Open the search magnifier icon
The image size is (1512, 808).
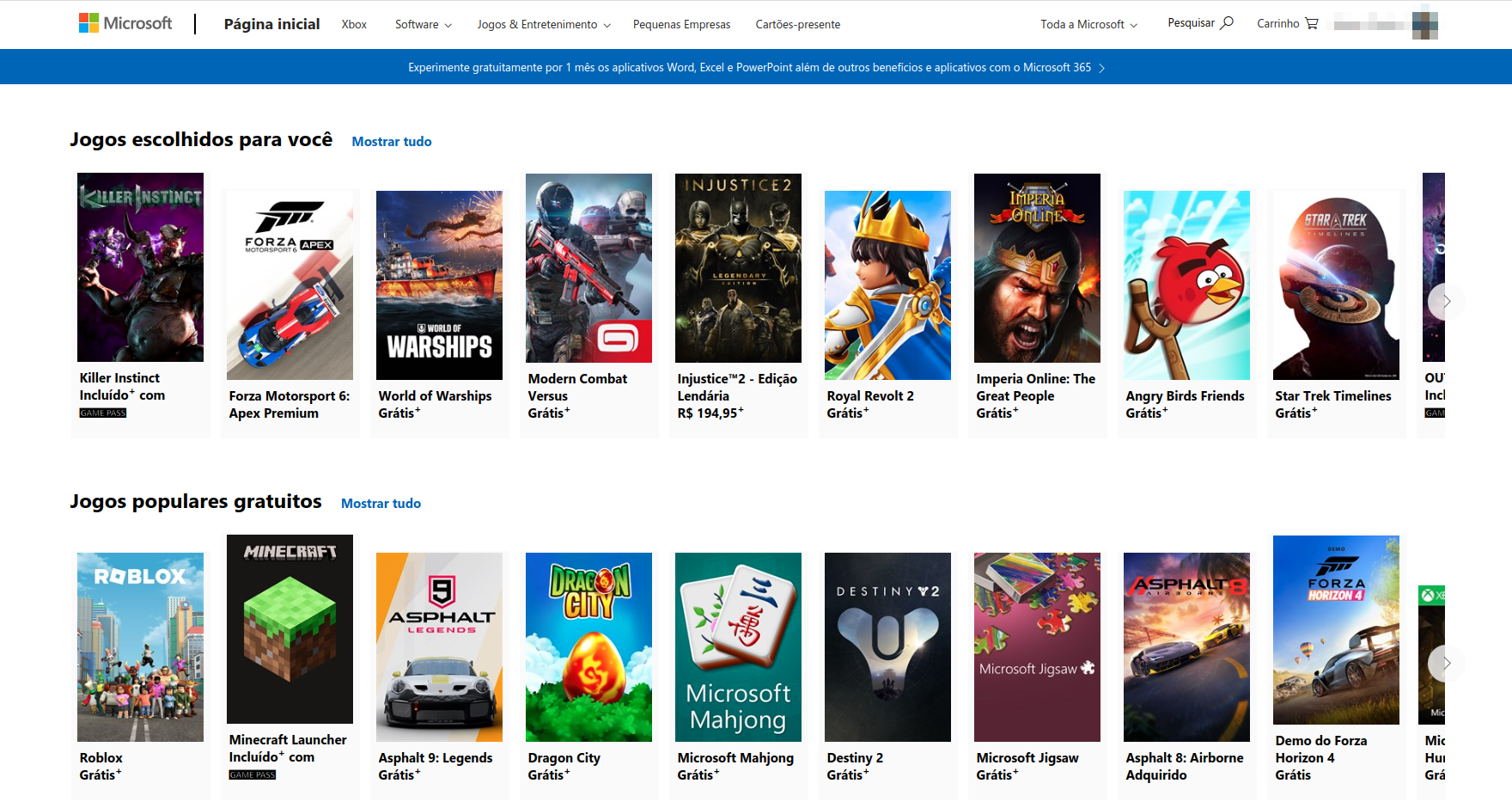coord(1227,23)
